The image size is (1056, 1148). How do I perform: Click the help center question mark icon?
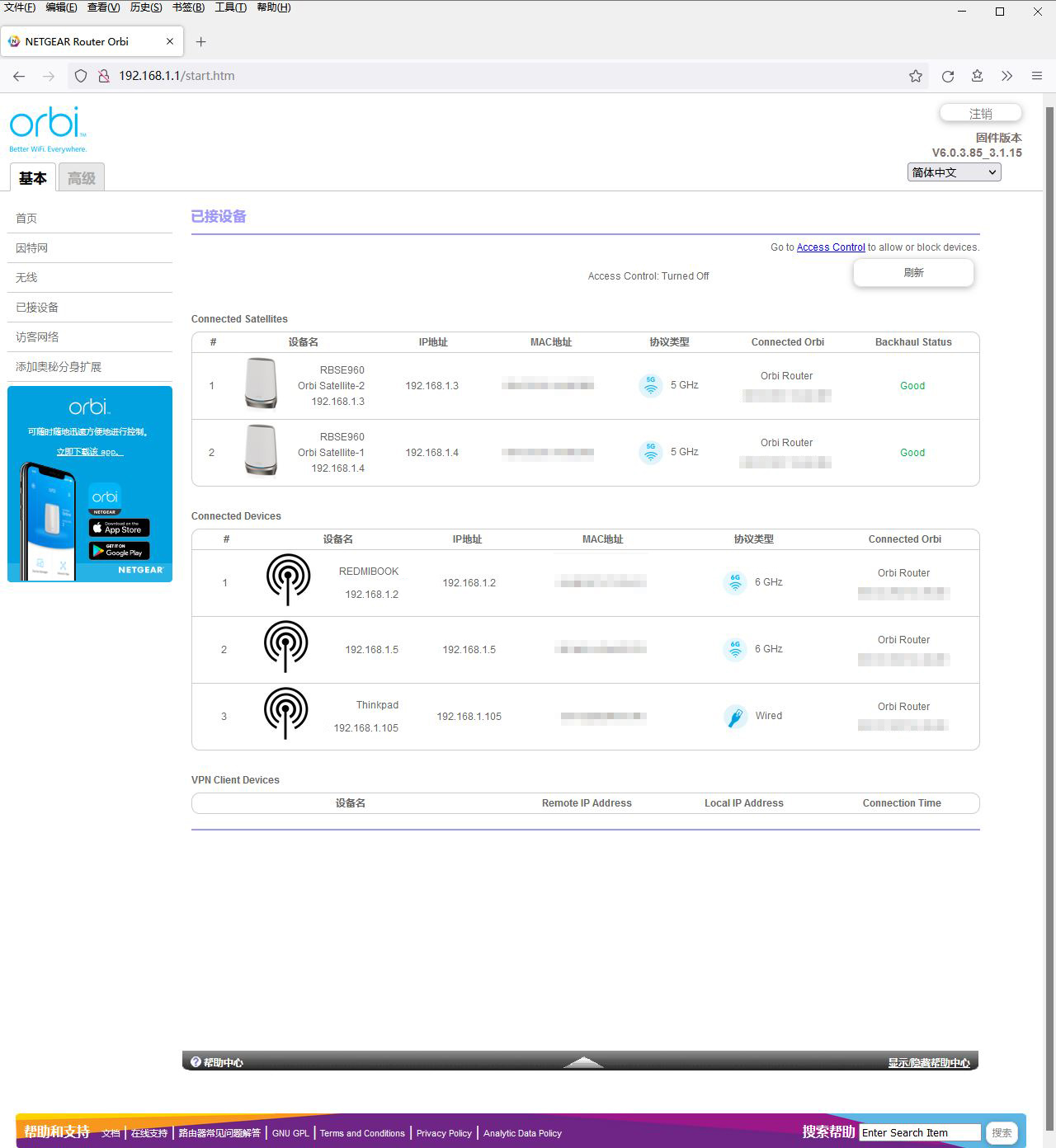pos(196,1062)
